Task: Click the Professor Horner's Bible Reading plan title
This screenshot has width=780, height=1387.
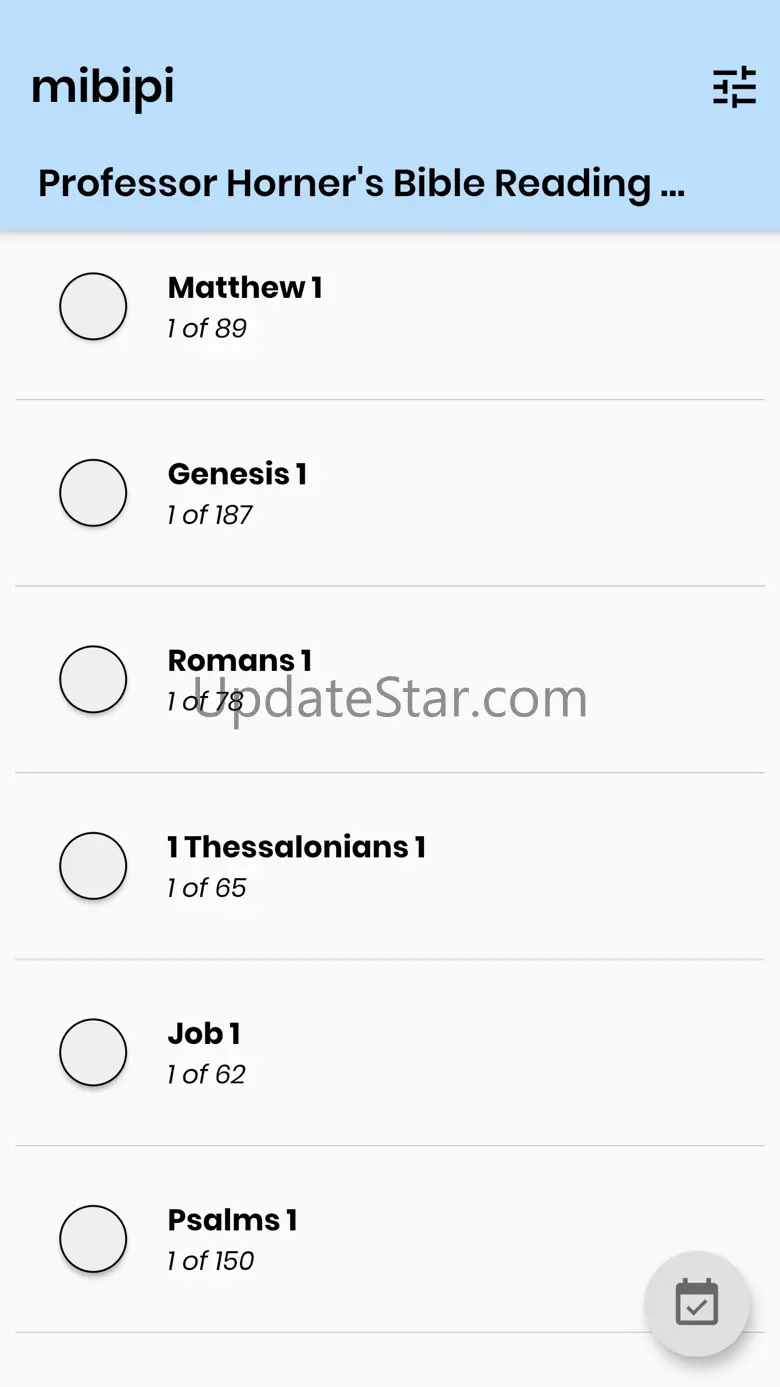Action: (361, 183)
